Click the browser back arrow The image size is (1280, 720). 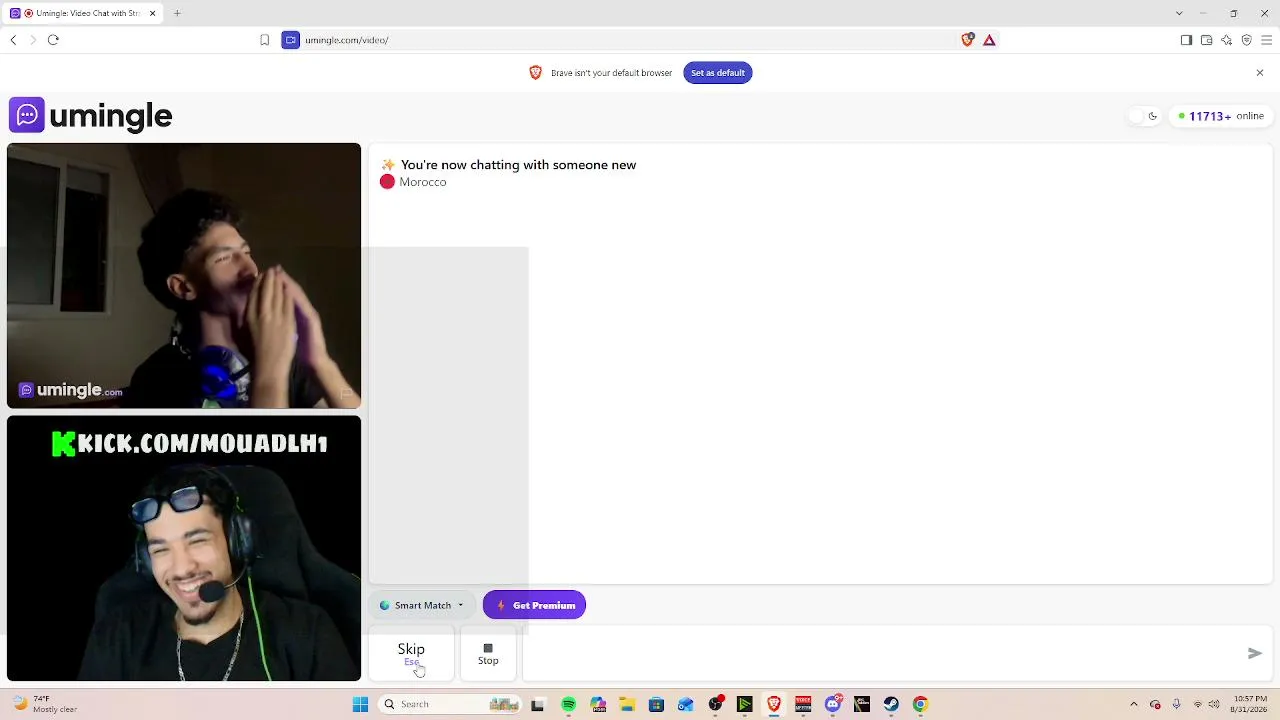click(x=13, y=40)
